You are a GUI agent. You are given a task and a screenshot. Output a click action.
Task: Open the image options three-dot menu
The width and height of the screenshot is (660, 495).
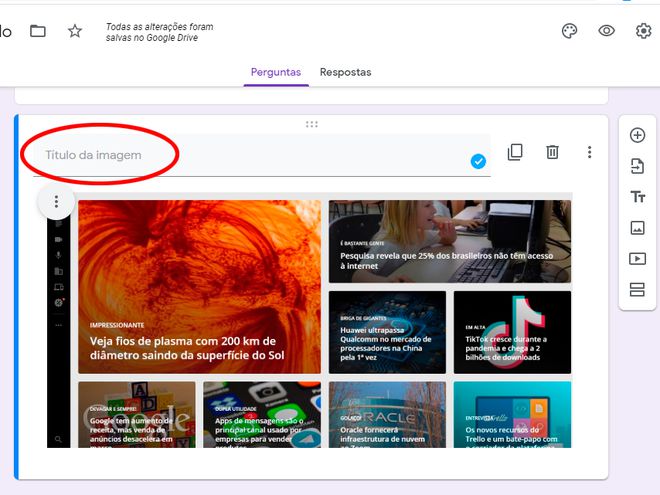tap(56, 202)
